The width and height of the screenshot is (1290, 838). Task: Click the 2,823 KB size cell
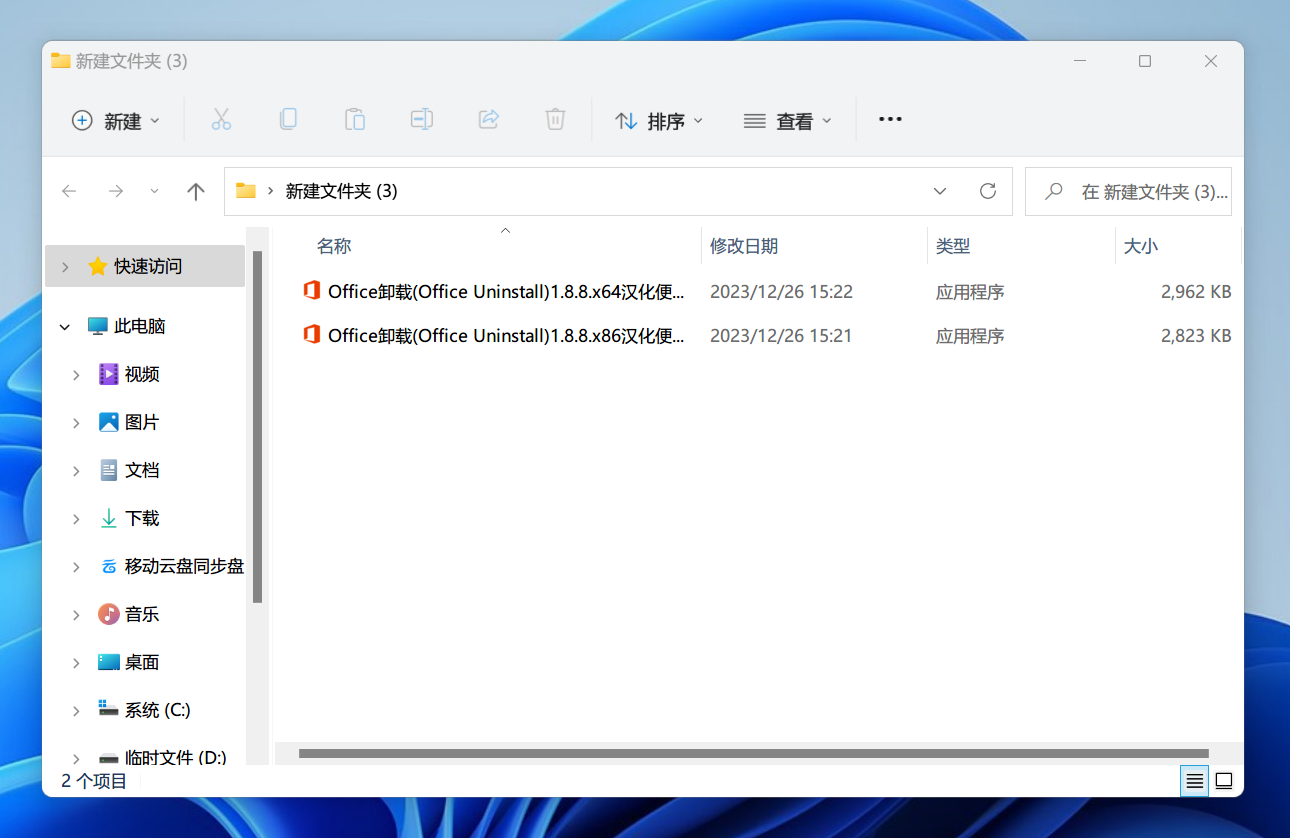1196,336
